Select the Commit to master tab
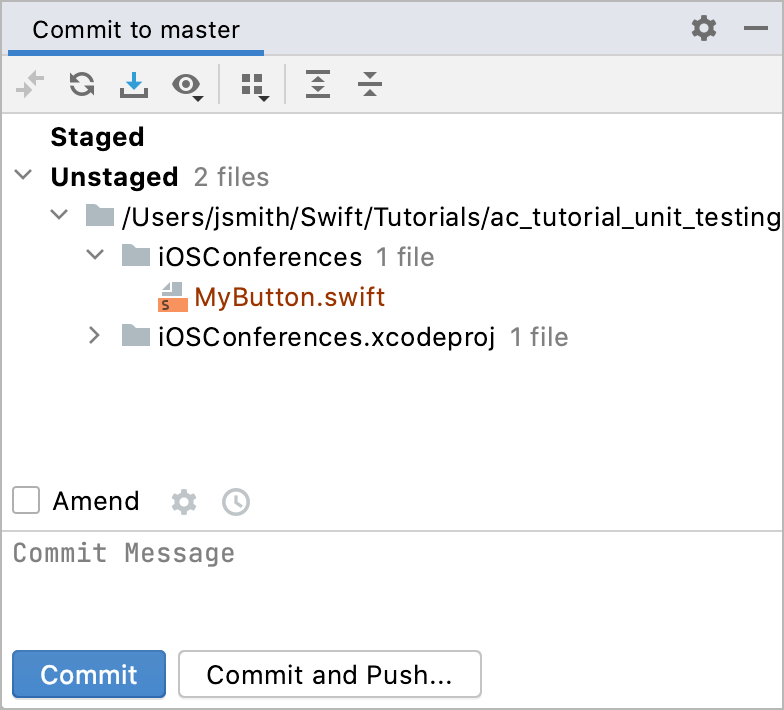Image resolution: width=784 pixels, height=710 pixels. [136, 30]
